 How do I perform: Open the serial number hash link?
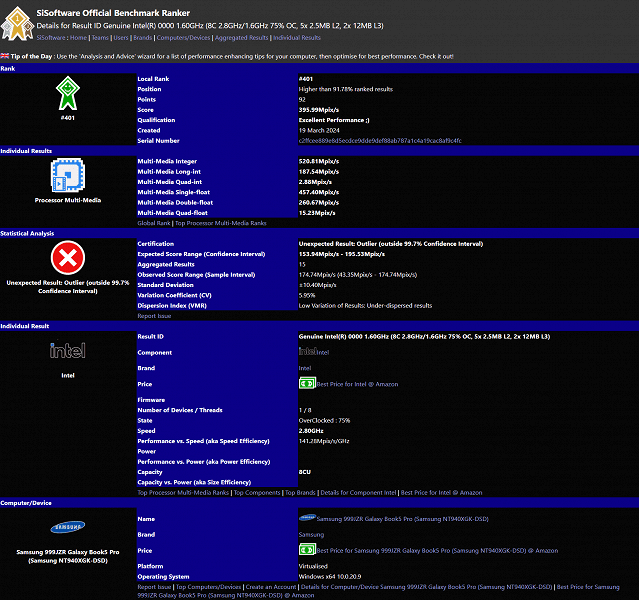[380, 141]
